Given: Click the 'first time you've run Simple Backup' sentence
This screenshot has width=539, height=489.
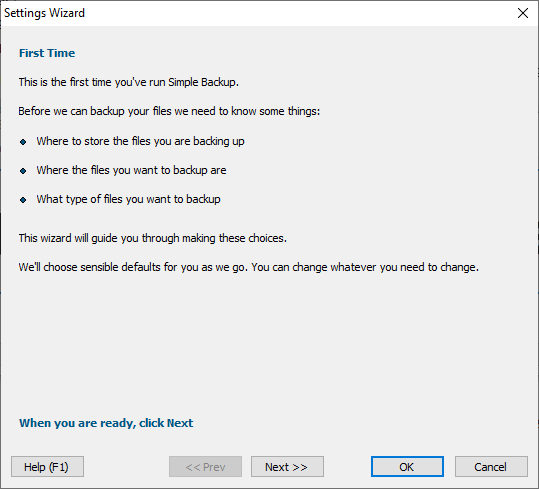Looking at the screenshot, I should click(129, 82).
